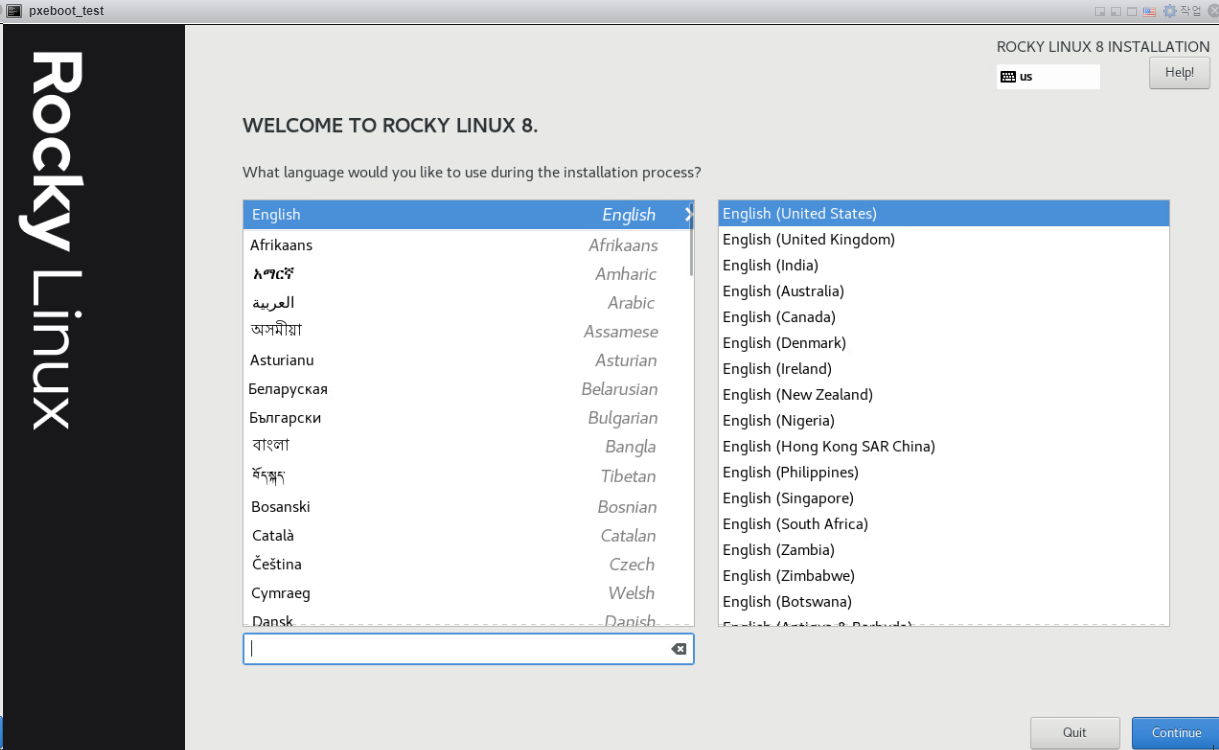
Task: Click the pxeboot_test console icon in title bar
Action: (x=14, y=11)
